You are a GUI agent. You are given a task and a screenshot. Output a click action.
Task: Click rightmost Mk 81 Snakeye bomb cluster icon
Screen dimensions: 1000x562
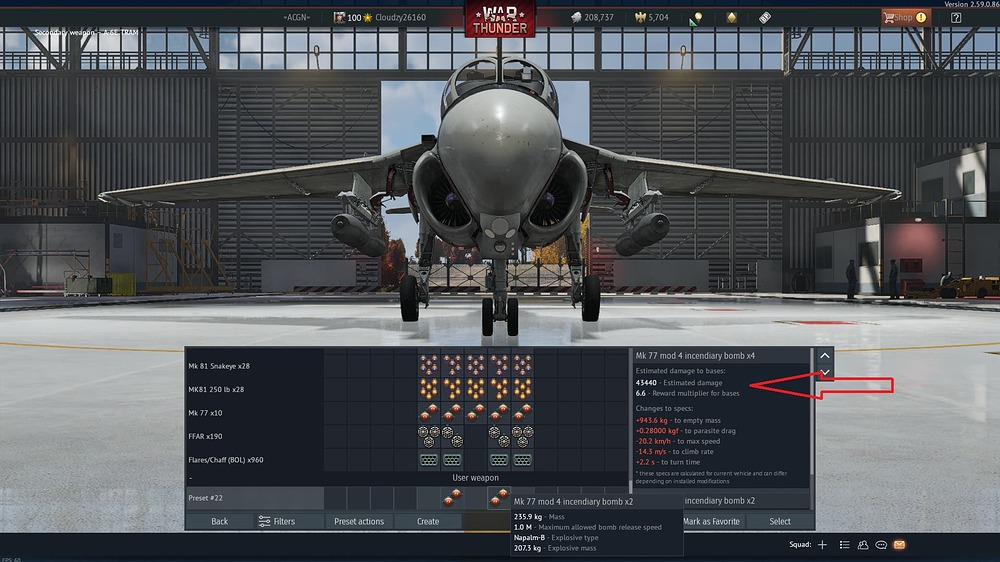522,366
